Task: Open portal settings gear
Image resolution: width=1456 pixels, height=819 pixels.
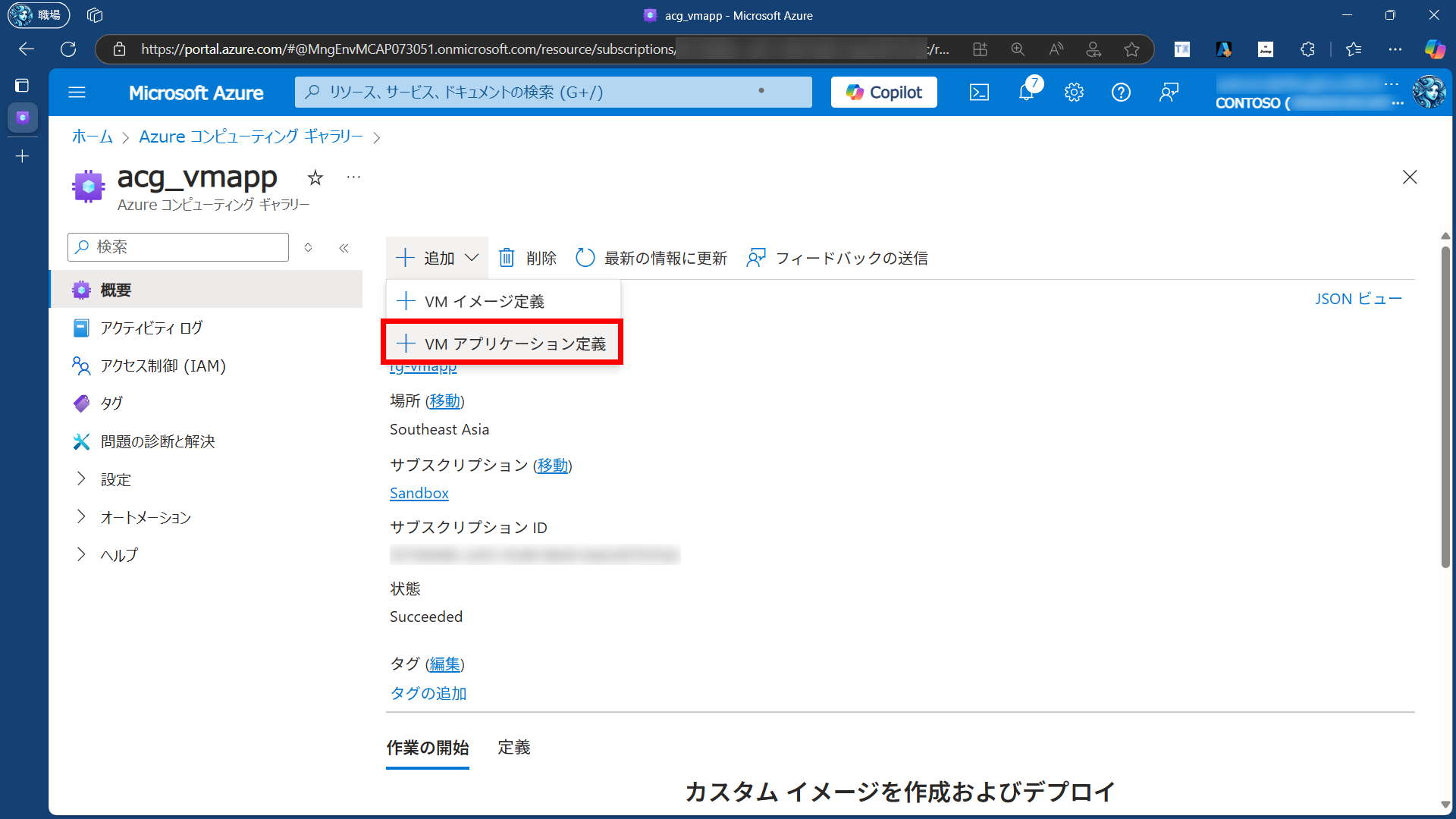Action: pos(1074,93)
